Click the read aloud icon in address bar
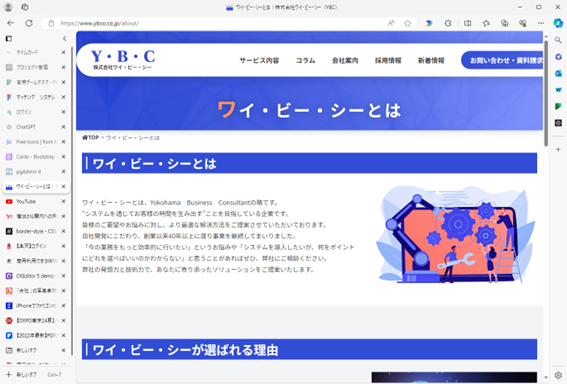Screen dimensions: 567x384 click(x=391, y=23)
